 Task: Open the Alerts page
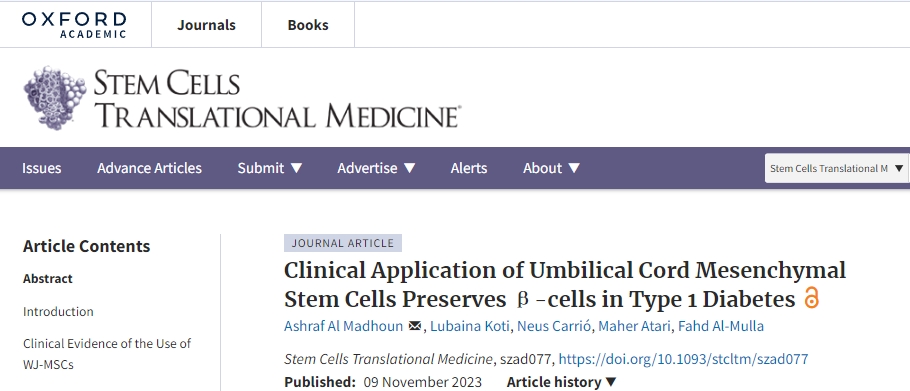[x=469, y=168]
